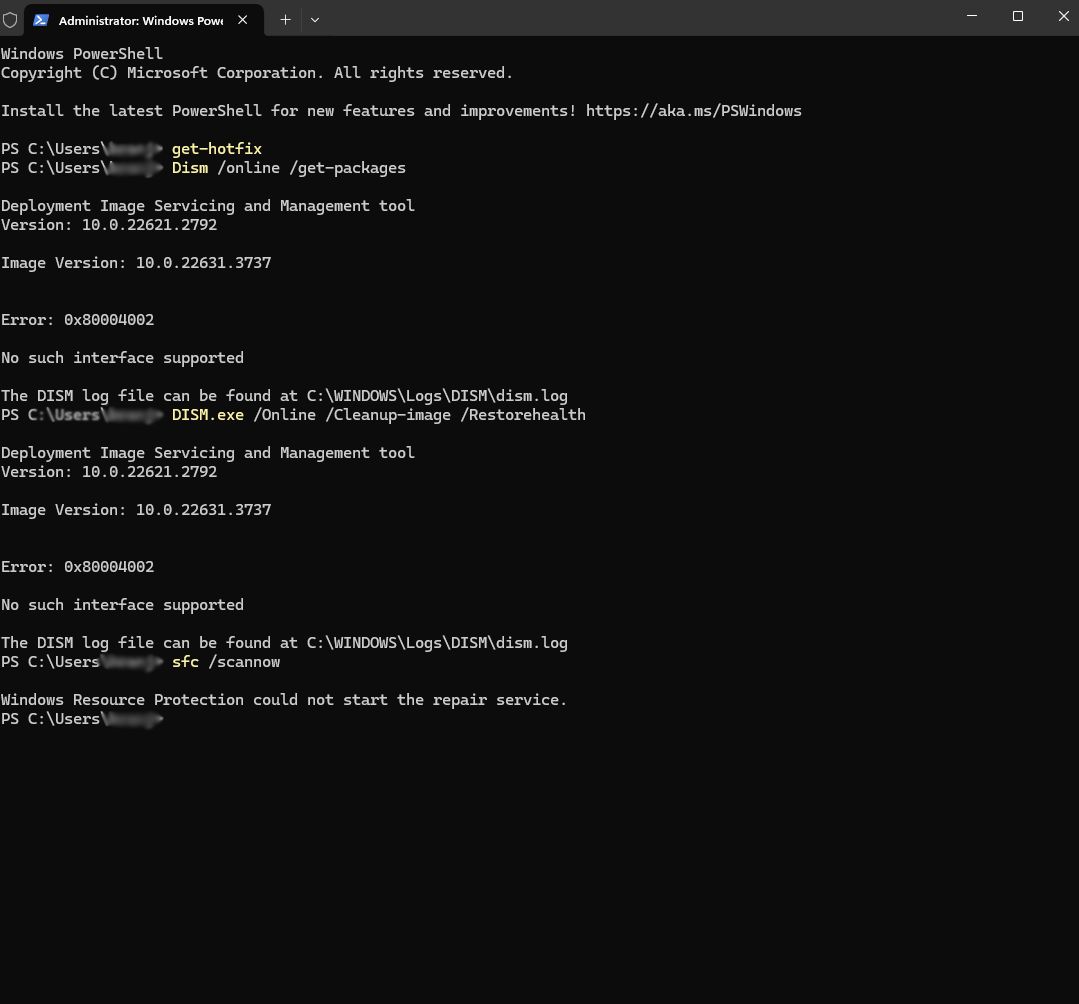Maximize the terminal window

pyautogui.click(x=1018, y=16)
